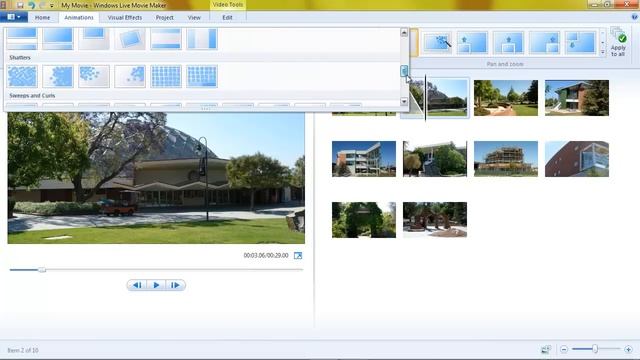Screen dimensions: 640x360
Task: Open the blue Movie Maker application menu
Action: pos(14,17)
